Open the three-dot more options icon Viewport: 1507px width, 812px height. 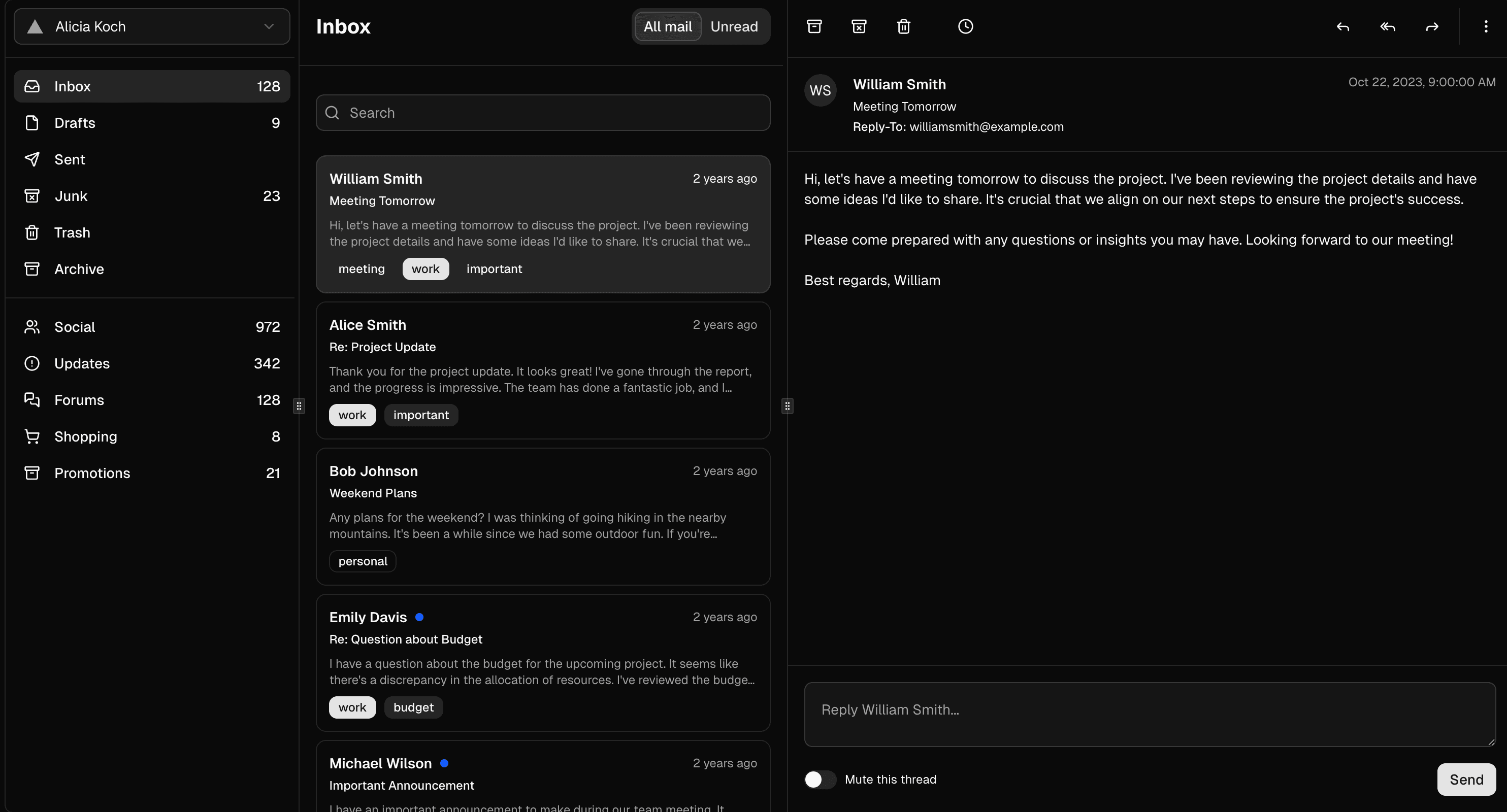click(1486, 26)
